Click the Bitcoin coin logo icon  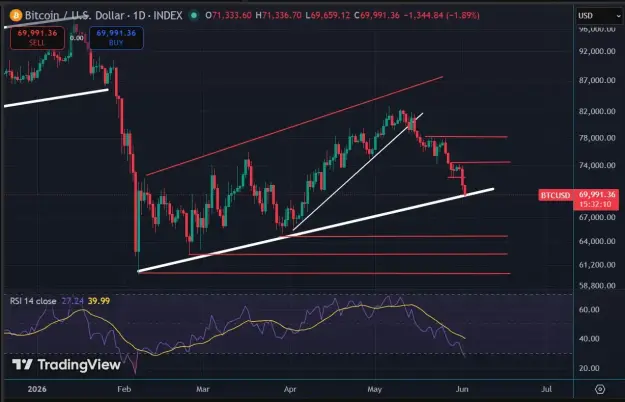[16, 16]
